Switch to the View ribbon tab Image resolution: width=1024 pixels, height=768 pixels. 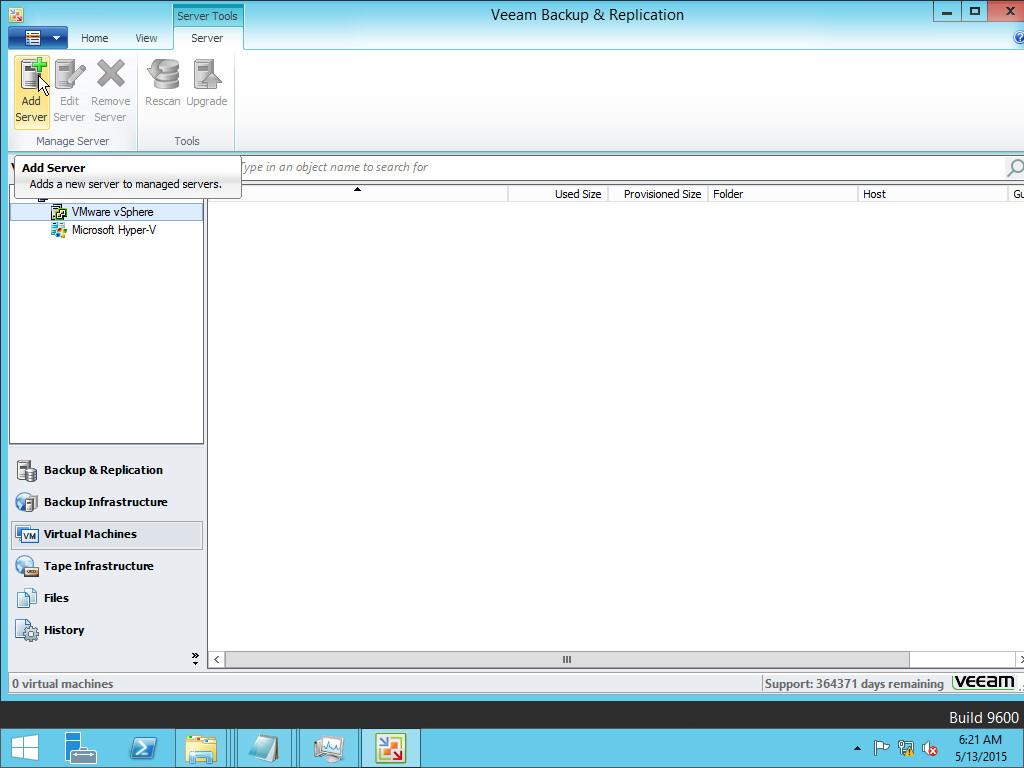pyautogui.click(x=146, y=38)
